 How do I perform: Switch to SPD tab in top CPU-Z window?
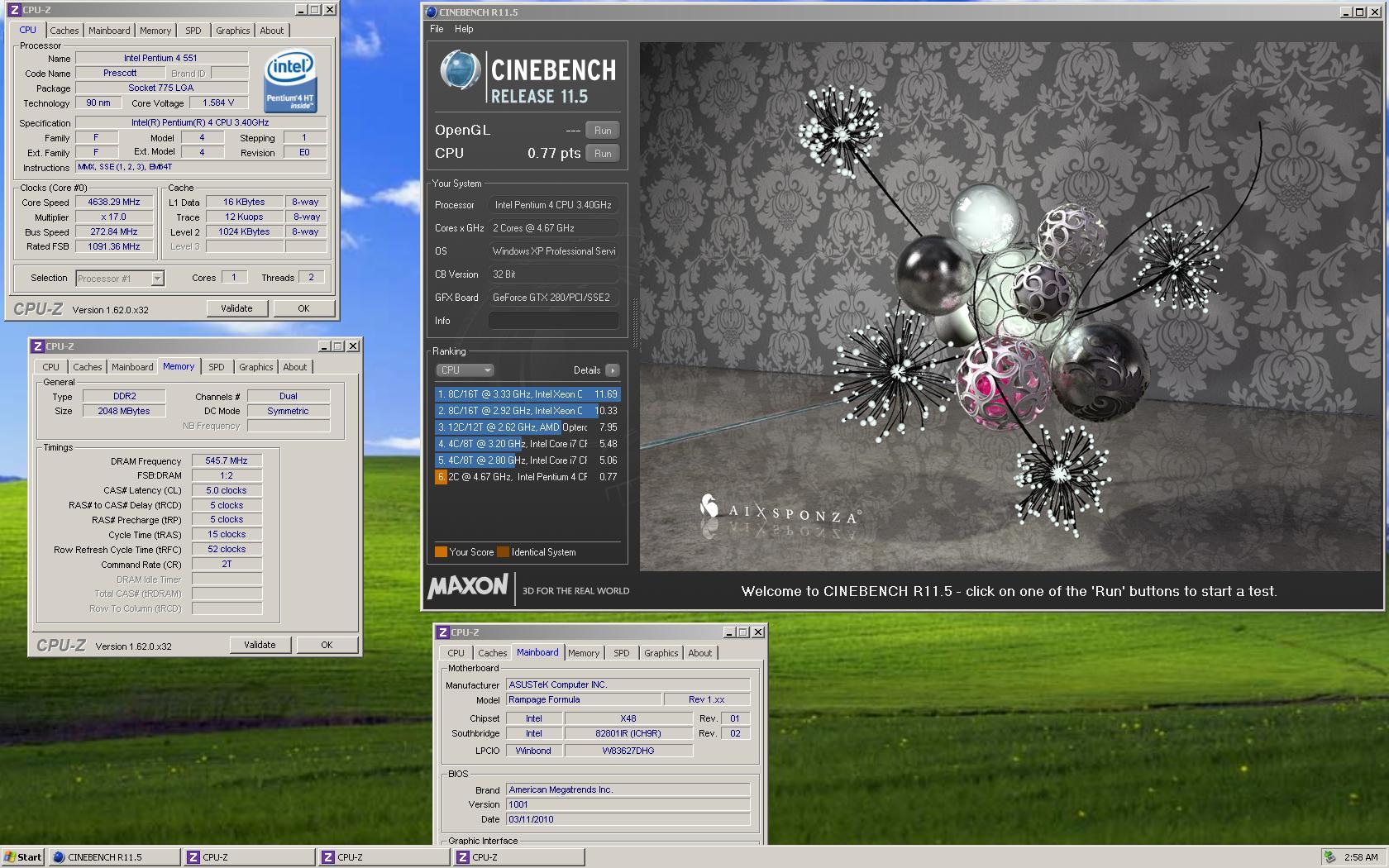tap(193, 31)
